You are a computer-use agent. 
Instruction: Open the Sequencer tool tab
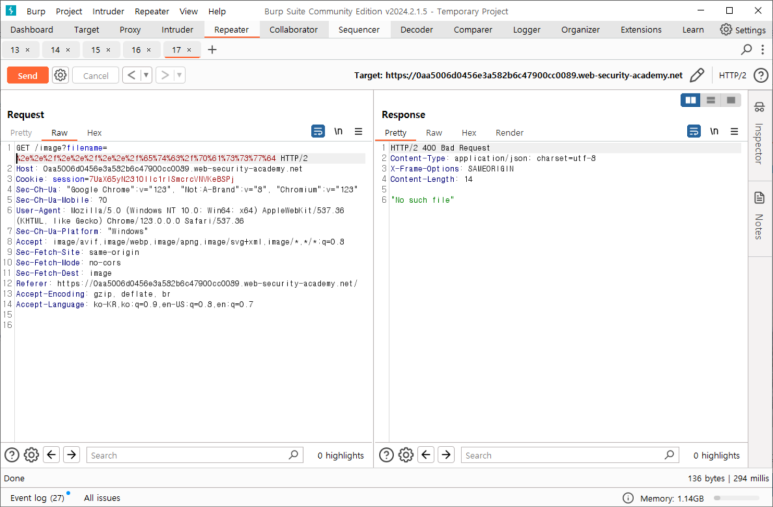pos(359,30)
